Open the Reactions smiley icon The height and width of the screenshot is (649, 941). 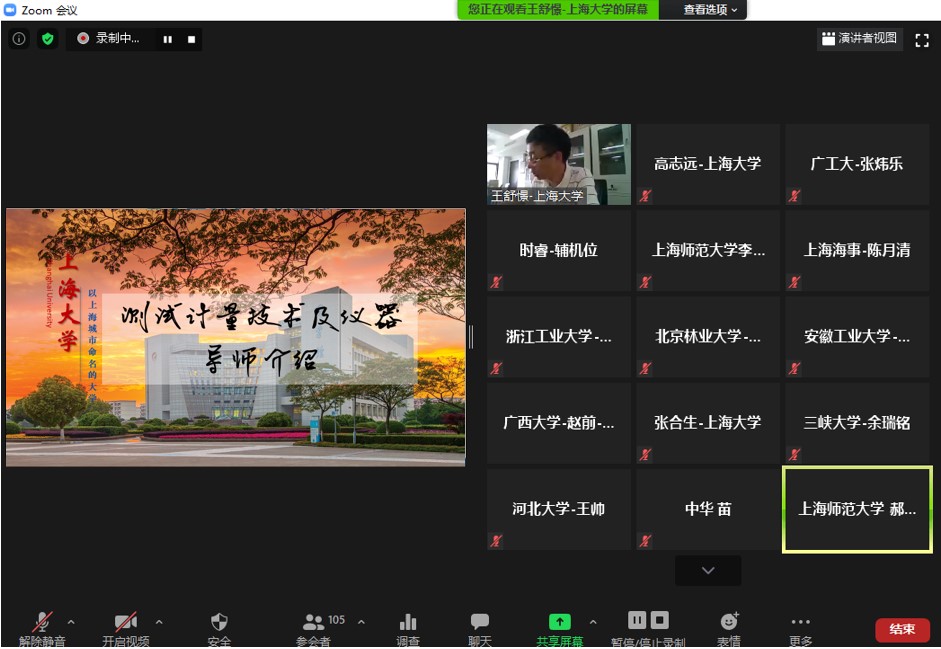point(729,624)
